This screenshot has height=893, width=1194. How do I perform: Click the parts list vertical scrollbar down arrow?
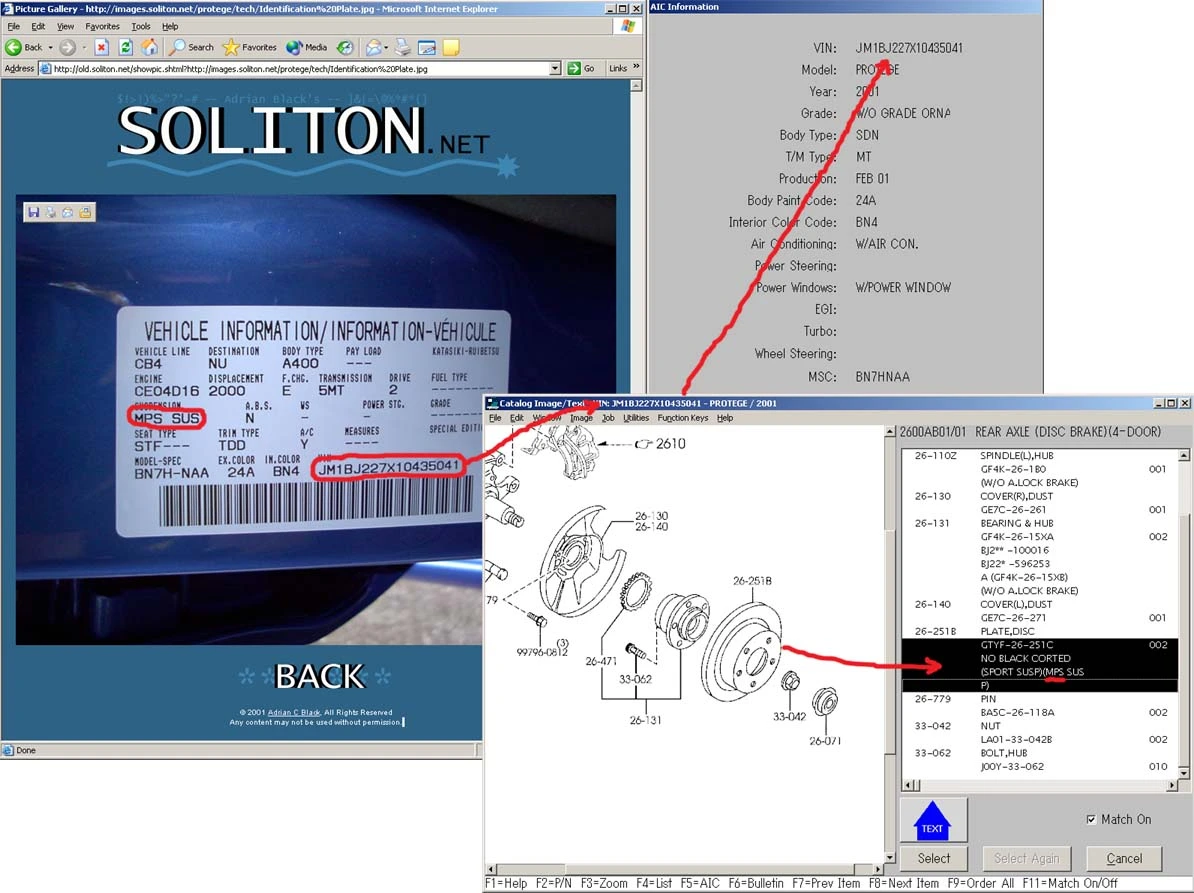coord(1184,773)
